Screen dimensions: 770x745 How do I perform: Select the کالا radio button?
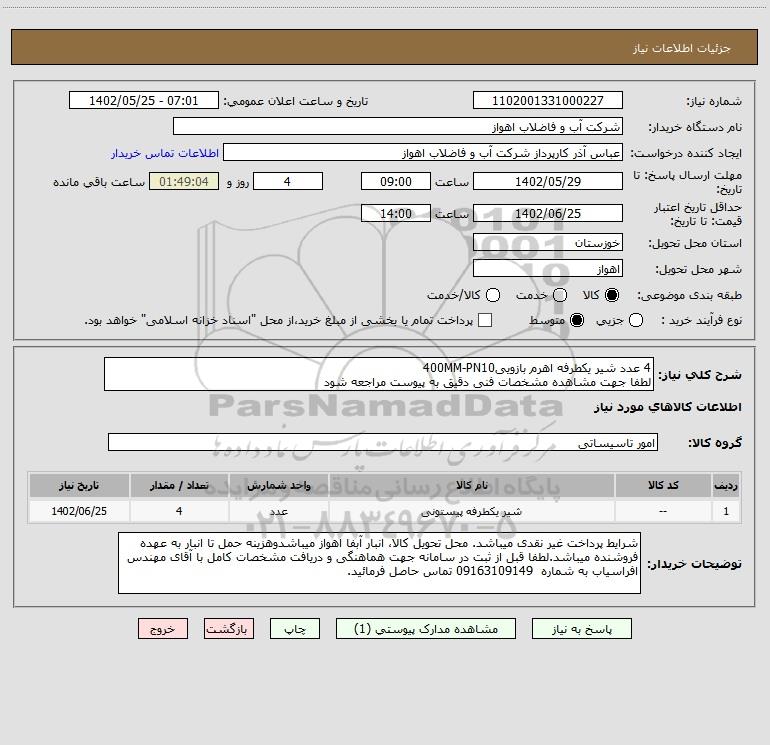pyautogui.click(x=612, y=295)
